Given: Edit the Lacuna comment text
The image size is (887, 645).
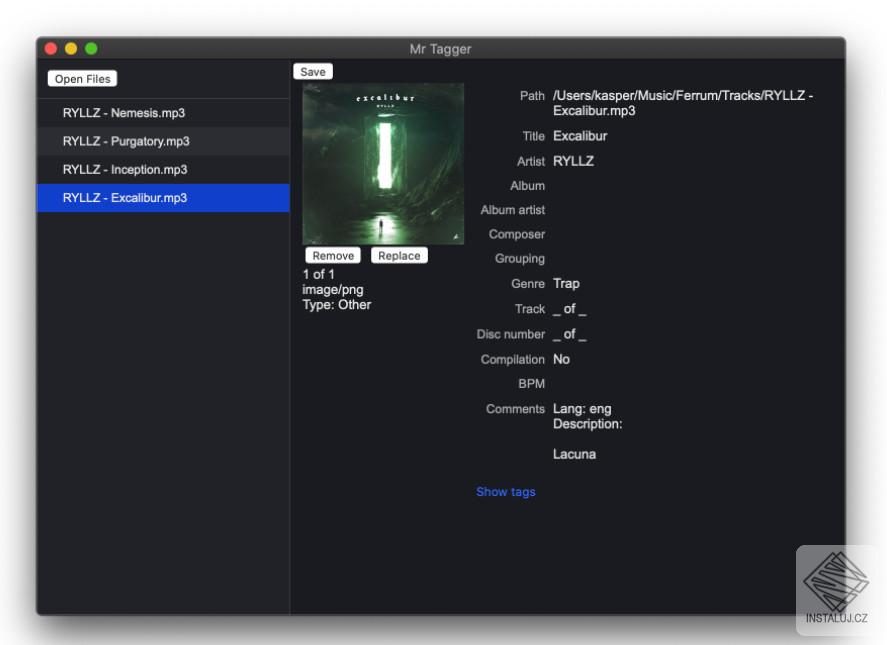Looking at the screenshot, I should [x=574, y=454].
